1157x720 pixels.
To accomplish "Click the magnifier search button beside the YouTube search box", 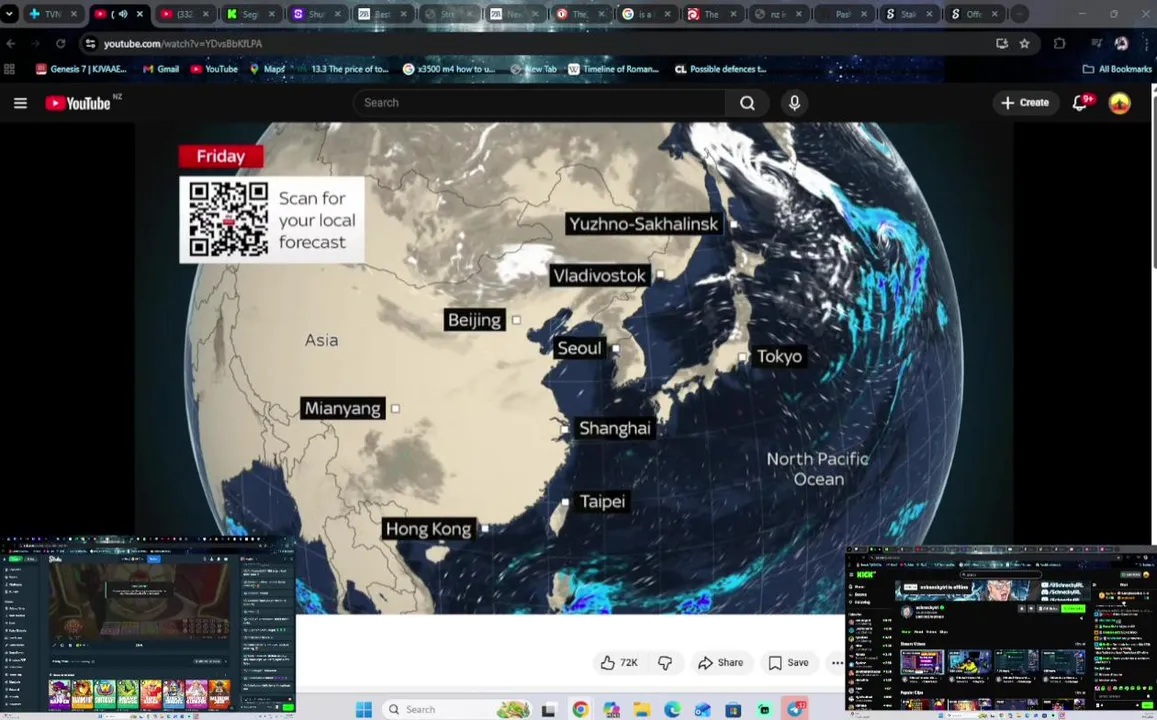I will (x=747, y=103).
